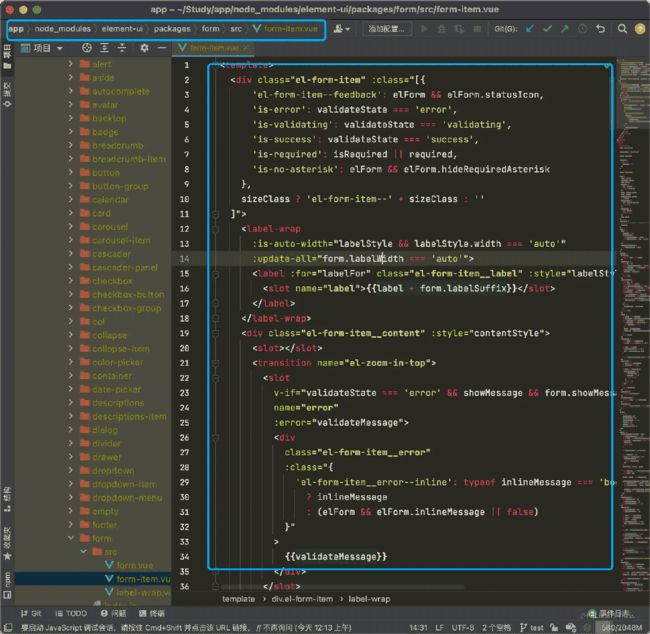Toggle the Structure tool window stripe button
Viewport: 650px width, 634px height.
point(7,500)
